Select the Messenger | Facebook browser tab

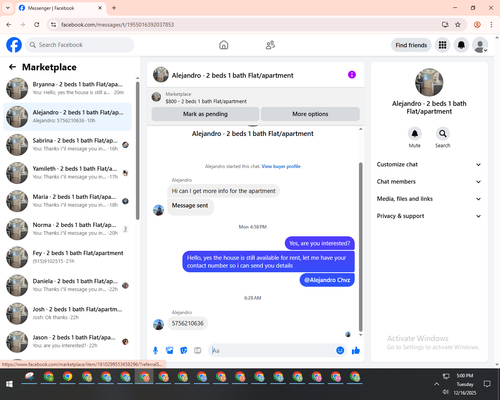[x=60, y=8]
